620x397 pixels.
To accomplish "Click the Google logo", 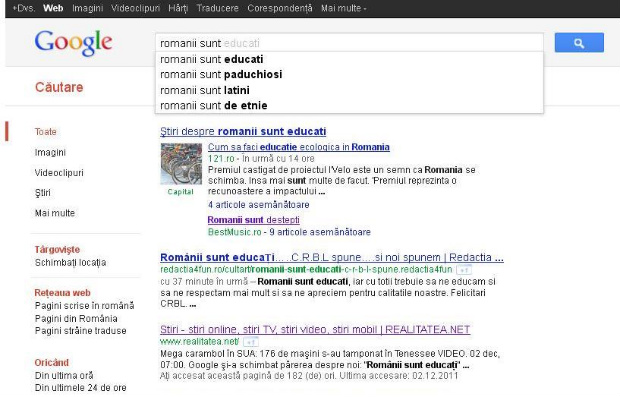I will click(x=74, y=43).
